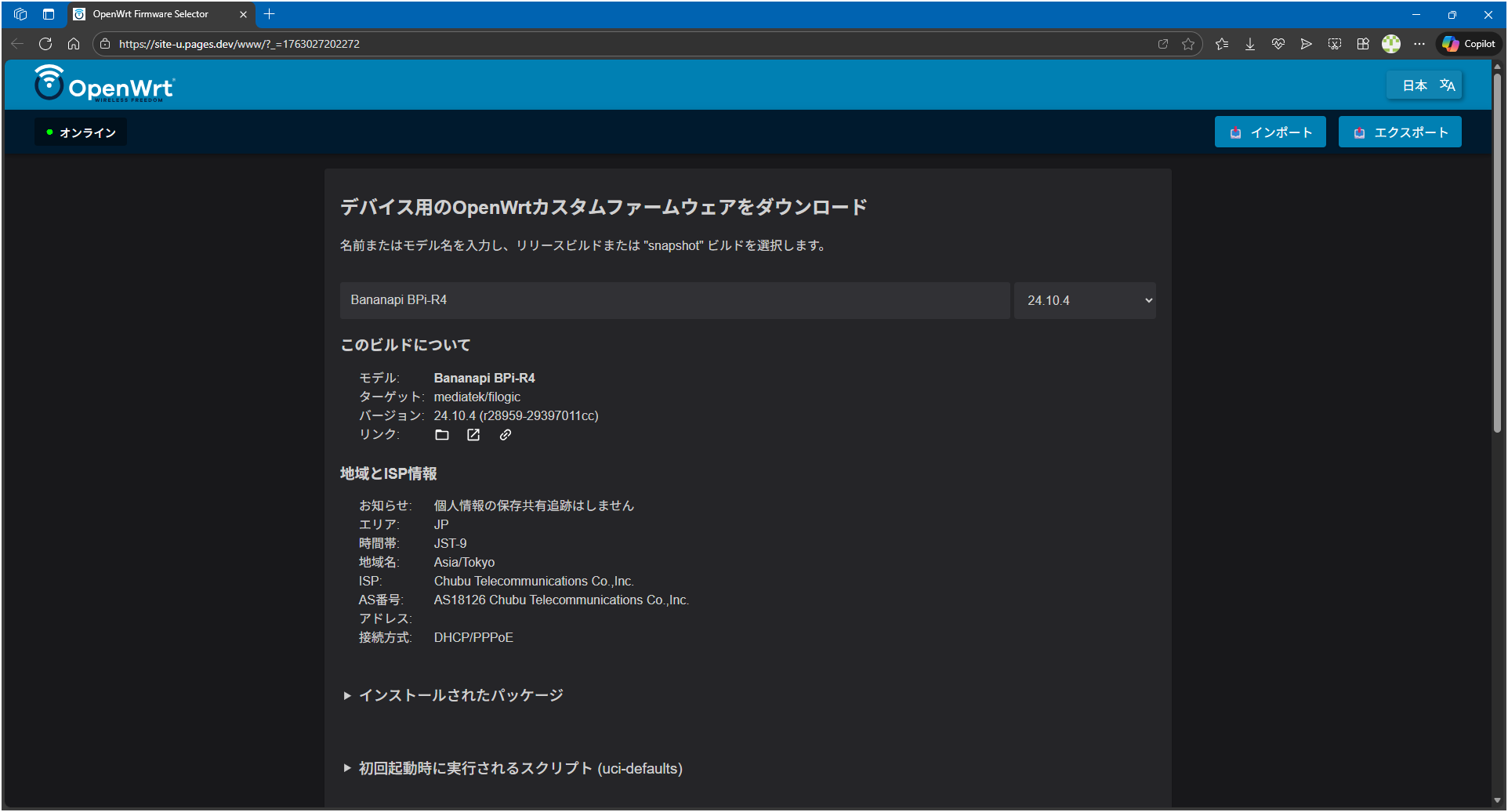Open the Downloads icon in the toolbar
Screen dimensions: 1508x812
tap(1250, 43)
